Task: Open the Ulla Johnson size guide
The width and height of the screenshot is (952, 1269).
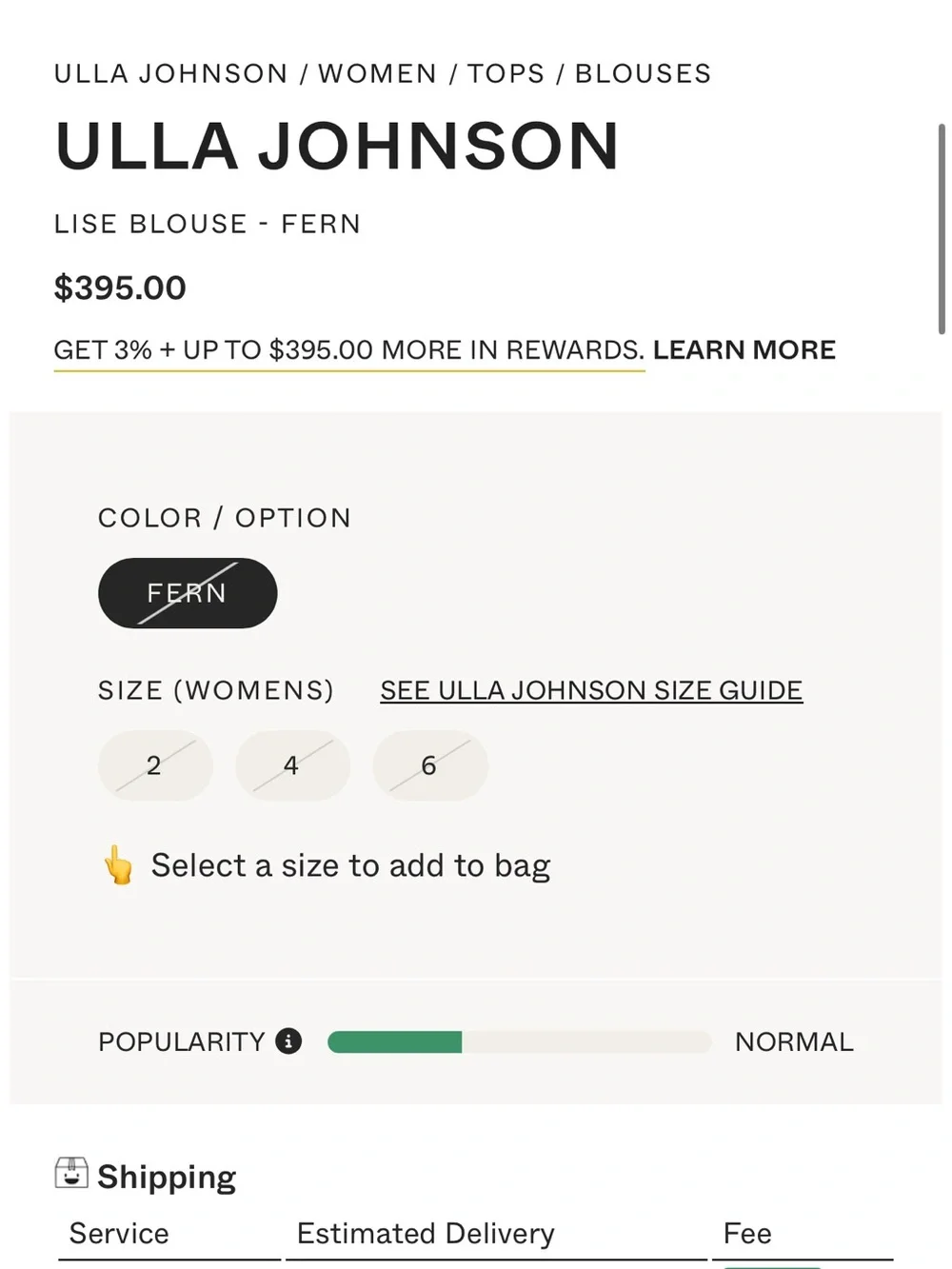Action: pos(591,690)
